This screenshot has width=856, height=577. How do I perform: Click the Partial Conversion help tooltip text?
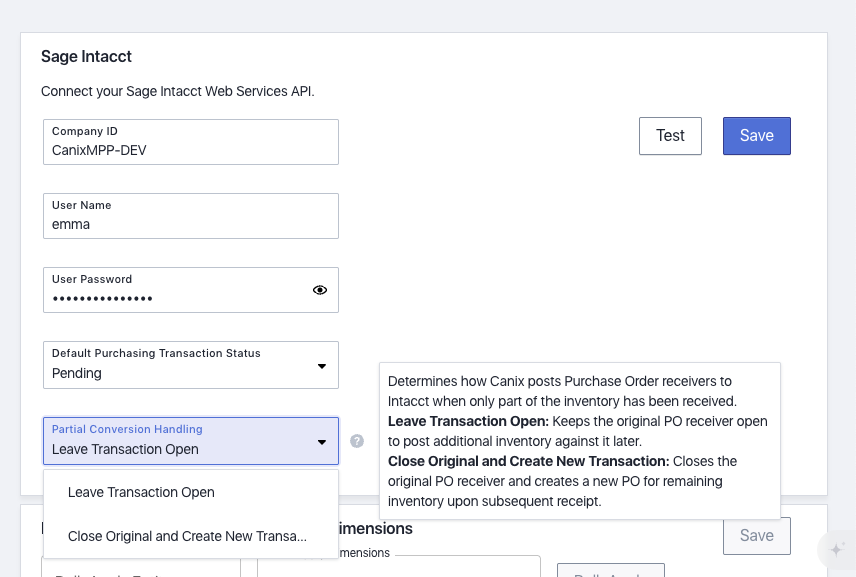pyautogui.click(x=579, y=441)
